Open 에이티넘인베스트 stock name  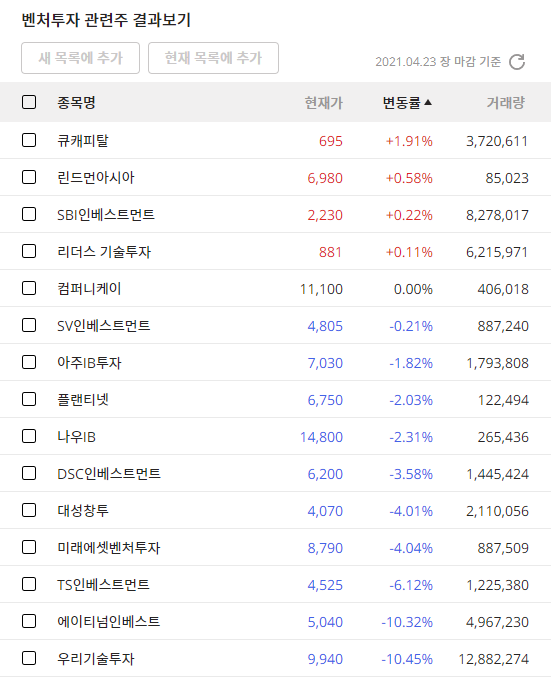click(x=109, y=622)
